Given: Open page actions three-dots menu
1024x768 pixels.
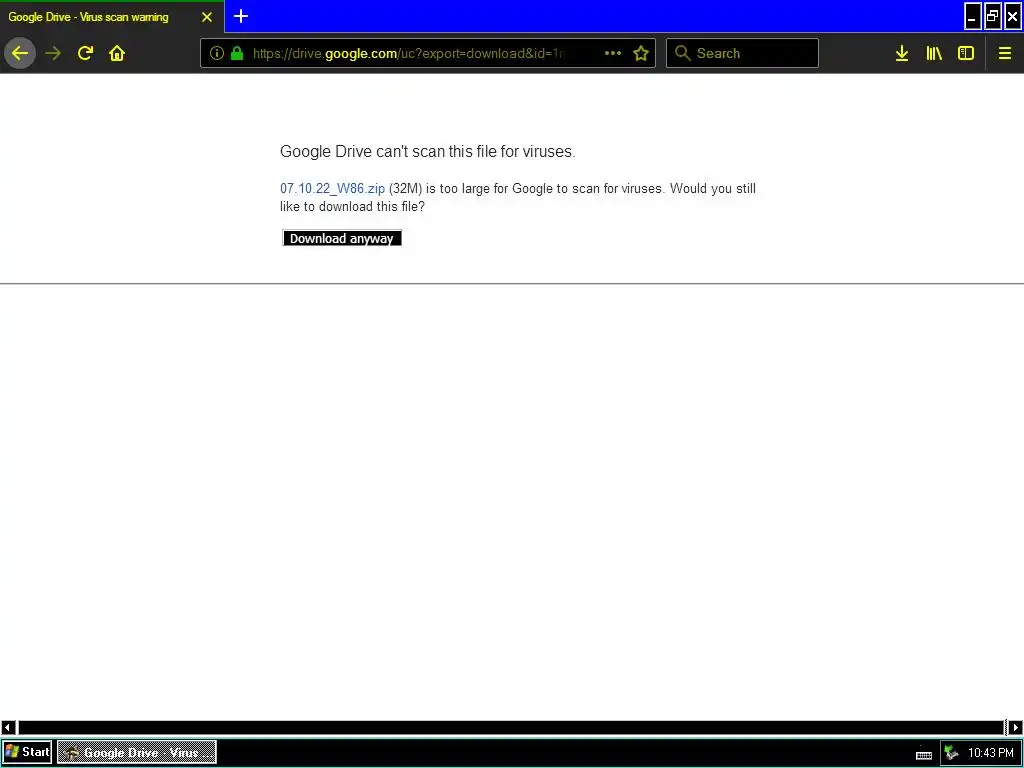Looking at the screenshot, I should click(613, 53).
